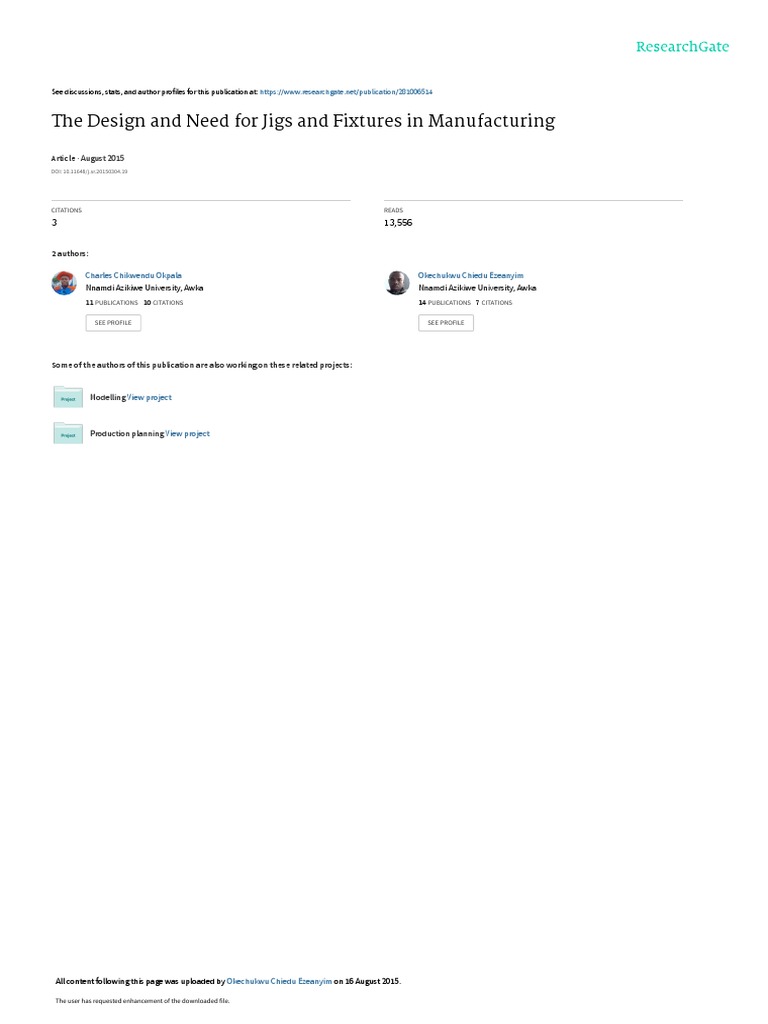The image size is (768, 1024).
Task: Open Charles Chikwendu Okpala author name link
Action: (x=133, y=276)
